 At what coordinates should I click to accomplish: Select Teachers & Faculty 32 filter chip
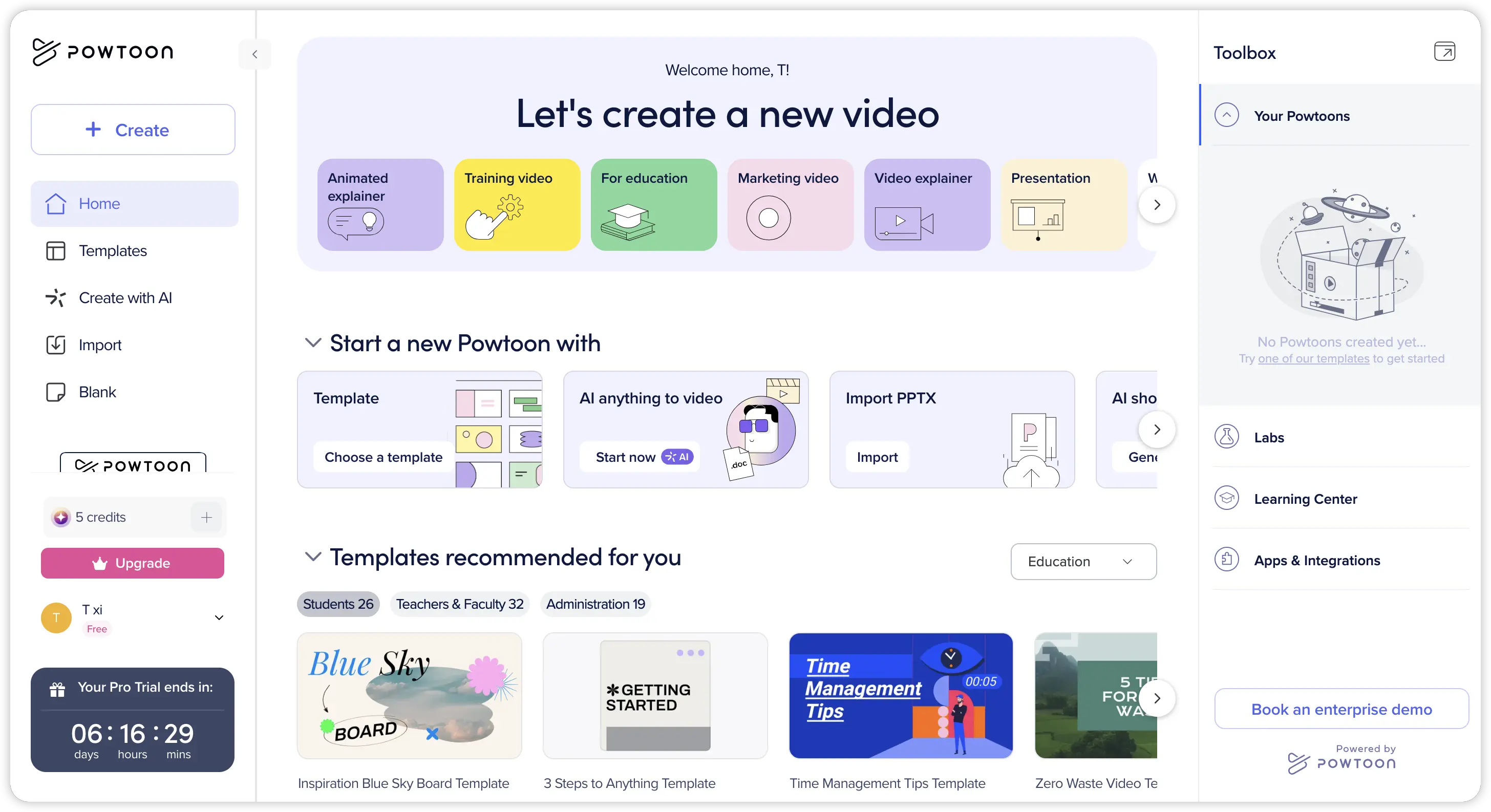460,604
